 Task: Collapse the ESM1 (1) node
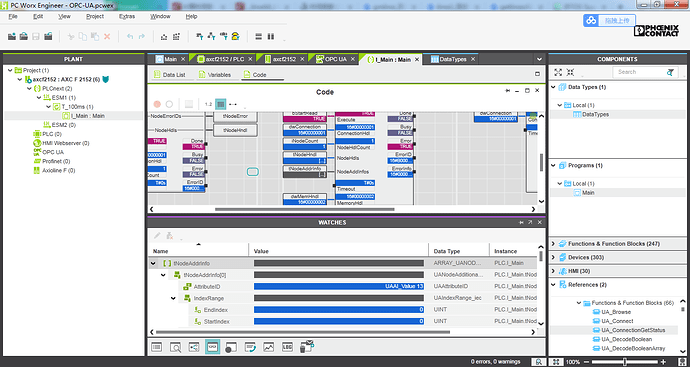point(39,98)
